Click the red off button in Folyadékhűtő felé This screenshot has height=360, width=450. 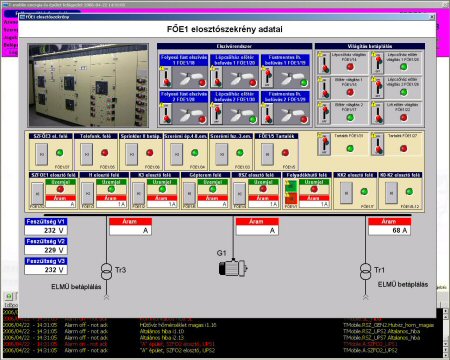click(291, 199)
